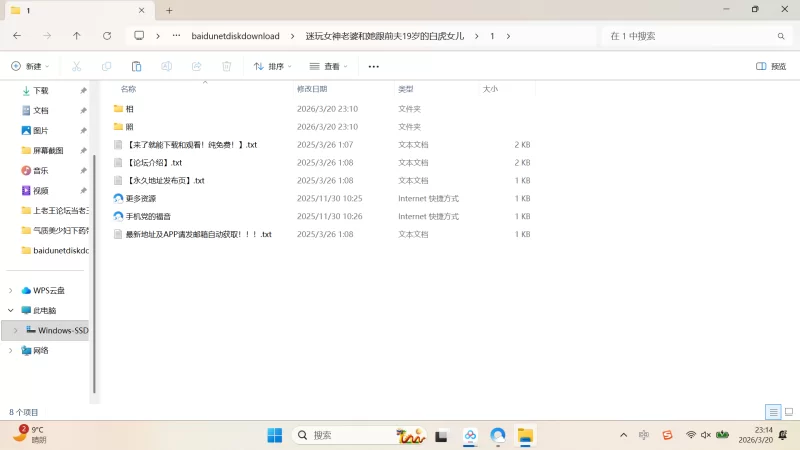Click the Delete trash can icon
This screenshot has height=450, width=800.
227,66
